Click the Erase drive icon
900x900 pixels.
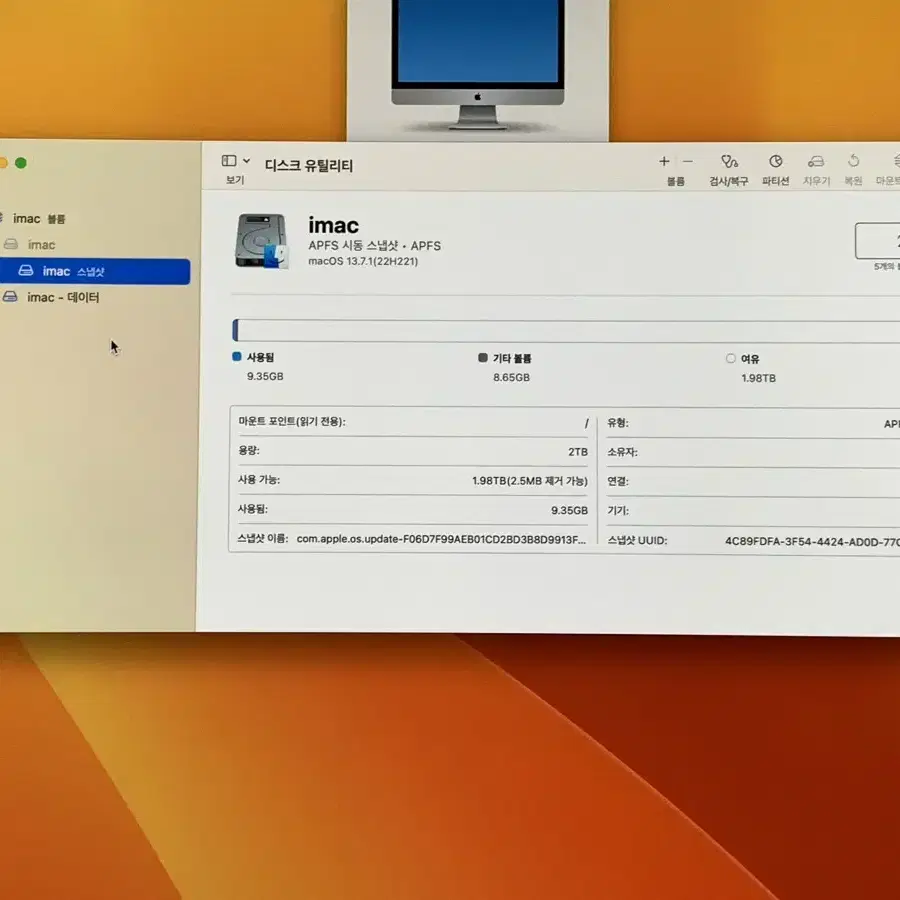pos(816,162)
